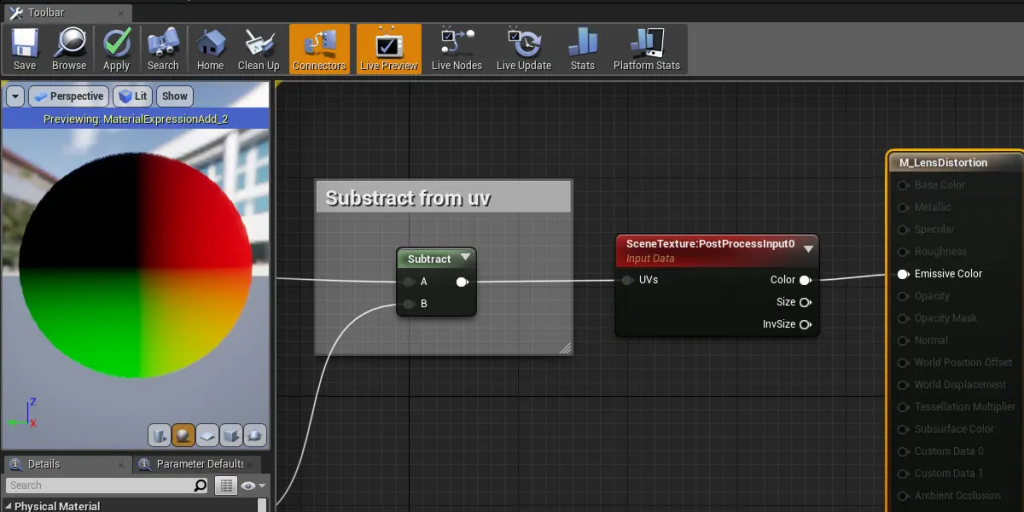Open the viewport options dropdown arrow

[15, 96]
